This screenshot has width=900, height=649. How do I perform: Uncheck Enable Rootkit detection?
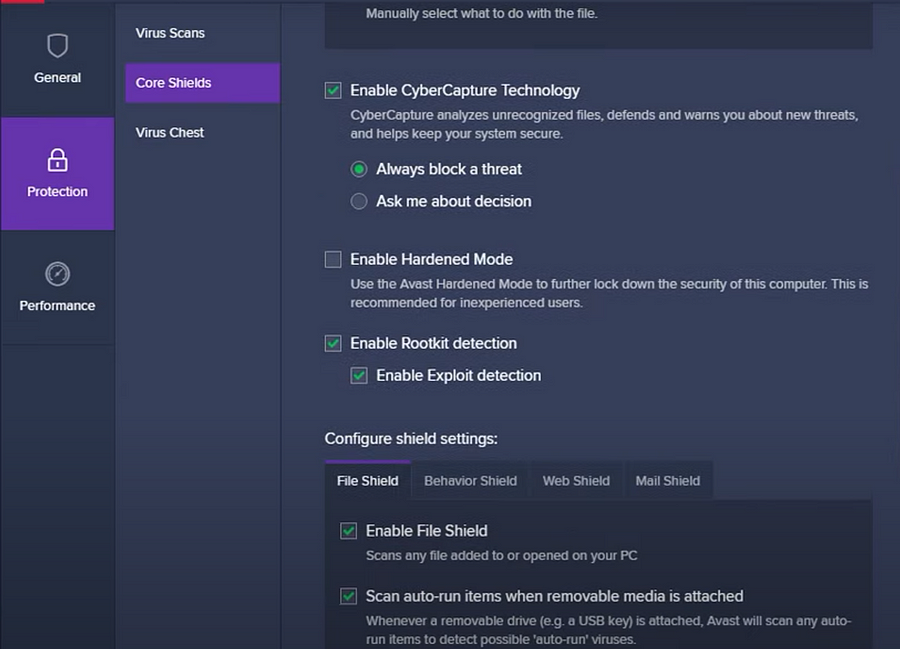click(x=333, y=343)
